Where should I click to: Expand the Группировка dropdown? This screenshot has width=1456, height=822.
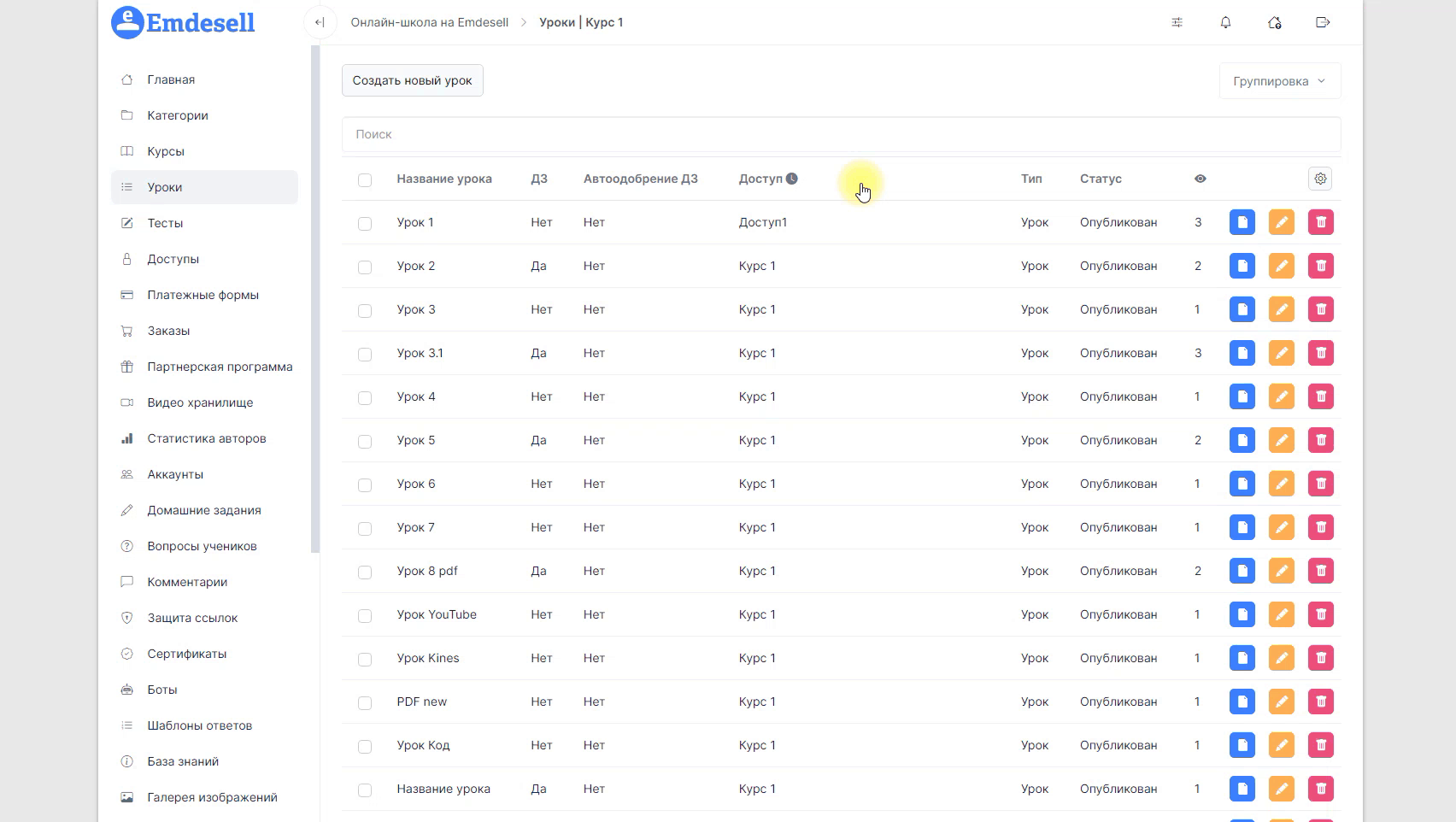[x=1278, y=81]
